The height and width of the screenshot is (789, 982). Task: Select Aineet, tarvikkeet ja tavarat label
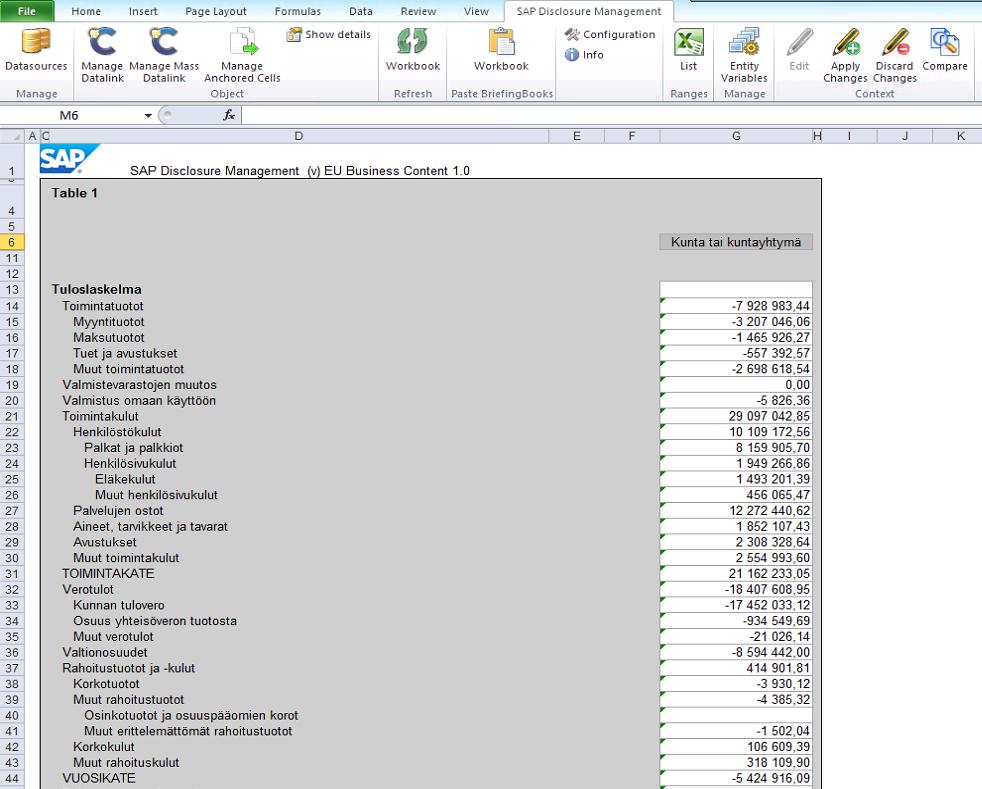point(150,527)
